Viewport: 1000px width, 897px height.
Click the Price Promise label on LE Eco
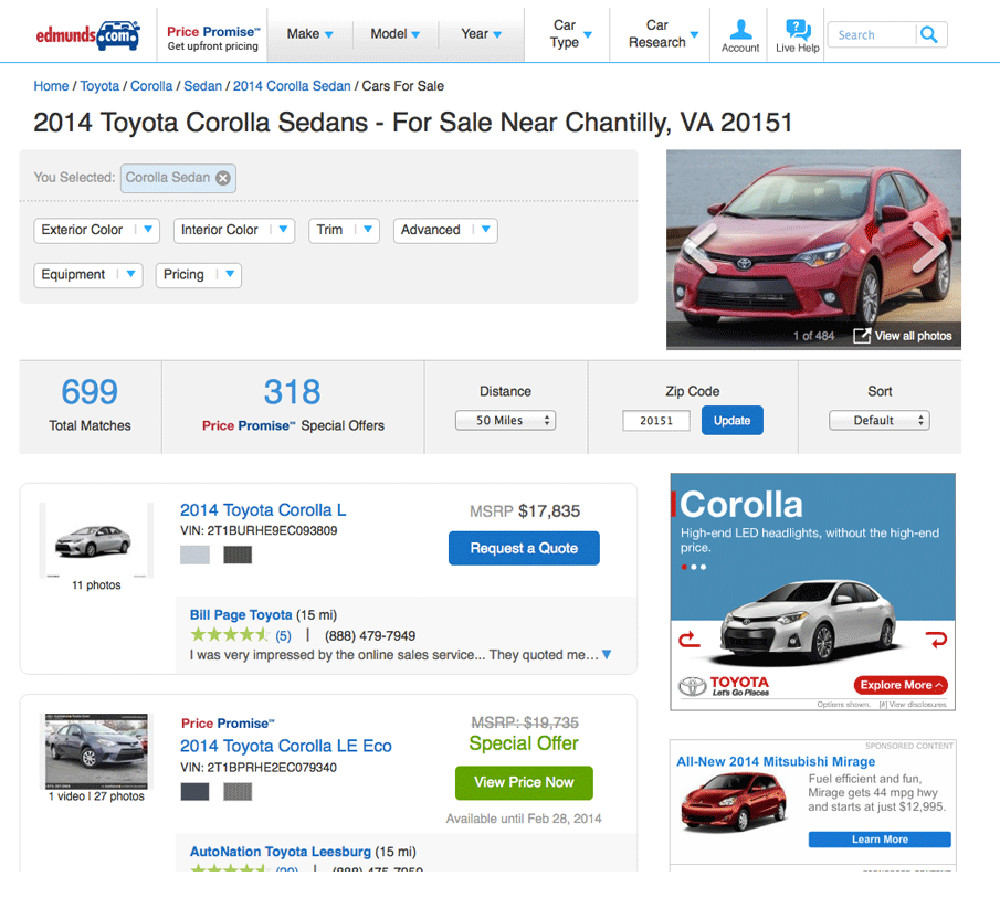(x=228, y=723)
